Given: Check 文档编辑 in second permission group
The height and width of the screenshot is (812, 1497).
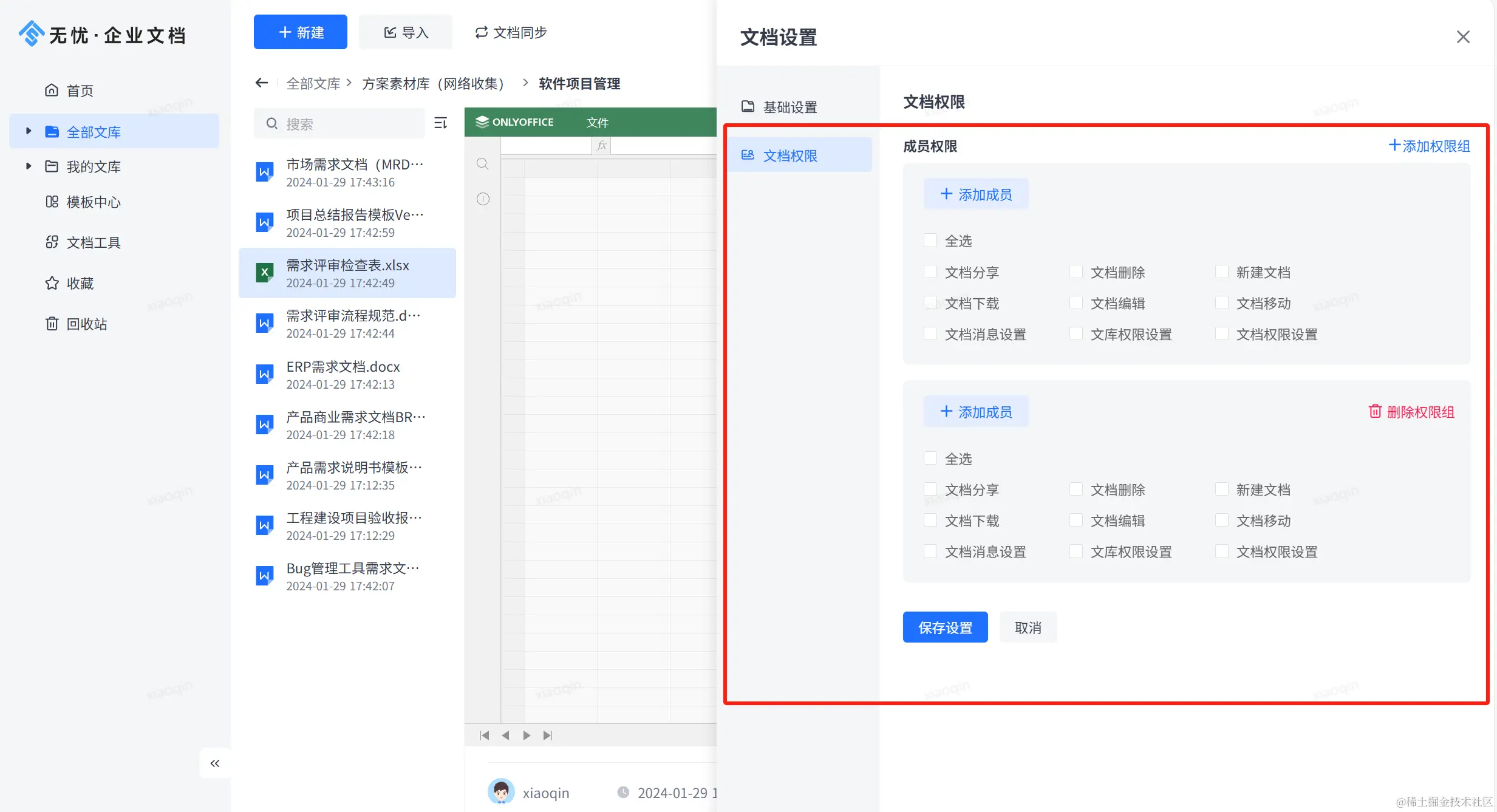Looking at the screenshot, I should click(x=1076, y=520).
